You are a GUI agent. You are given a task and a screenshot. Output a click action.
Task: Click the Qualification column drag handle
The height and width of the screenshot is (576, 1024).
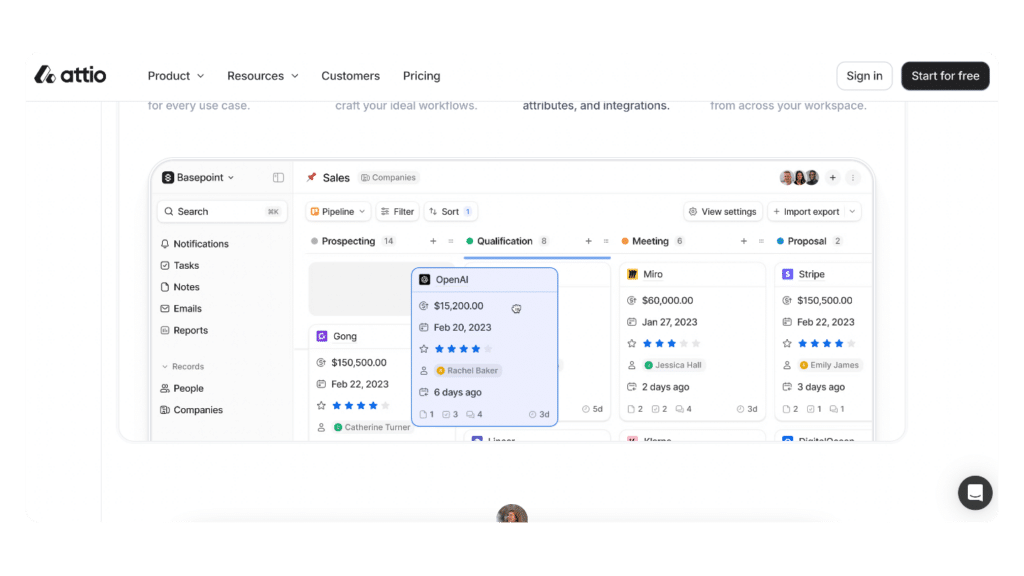point(606,241)
